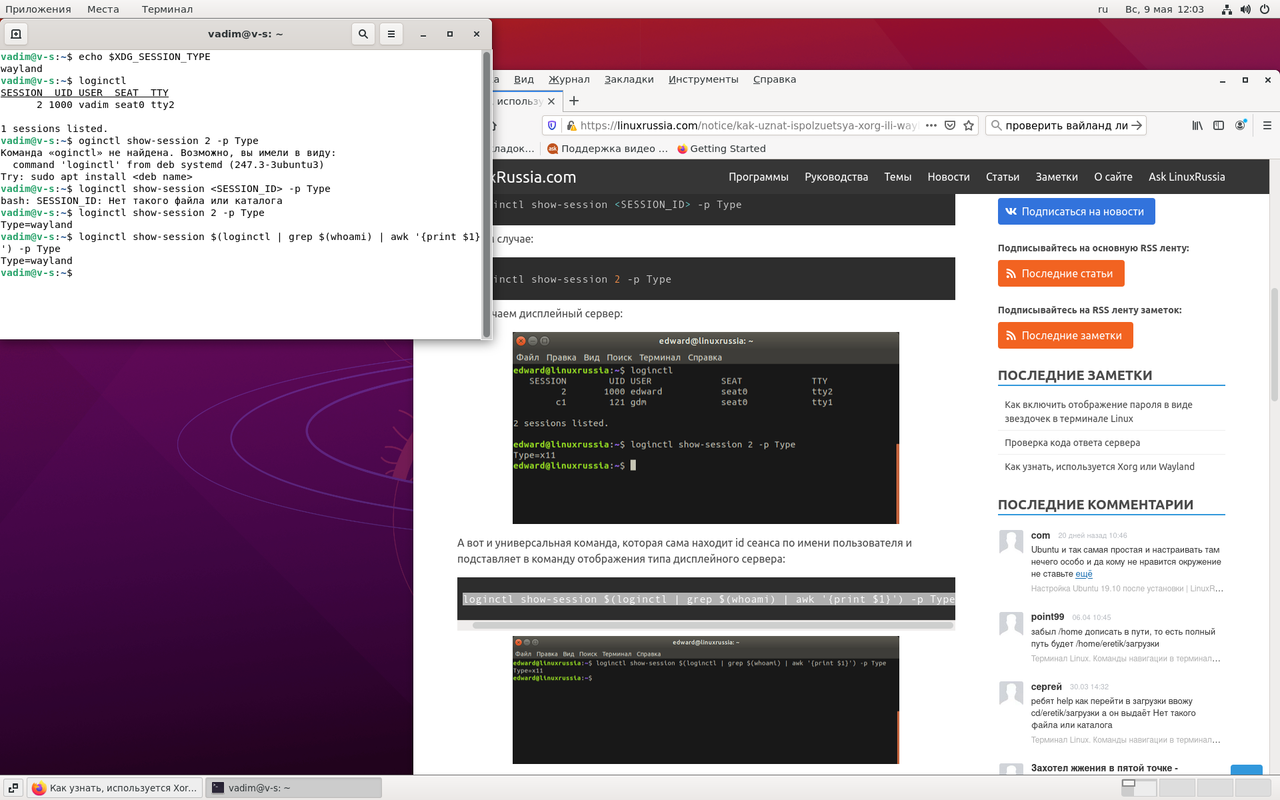Open Статьи in site navigation

[1002, 177]
